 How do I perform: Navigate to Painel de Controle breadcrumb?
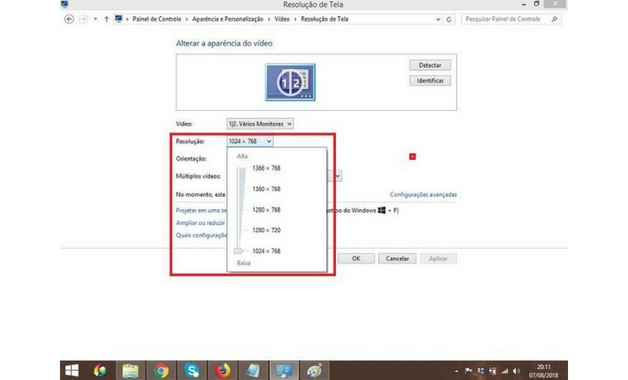[157, 19]
